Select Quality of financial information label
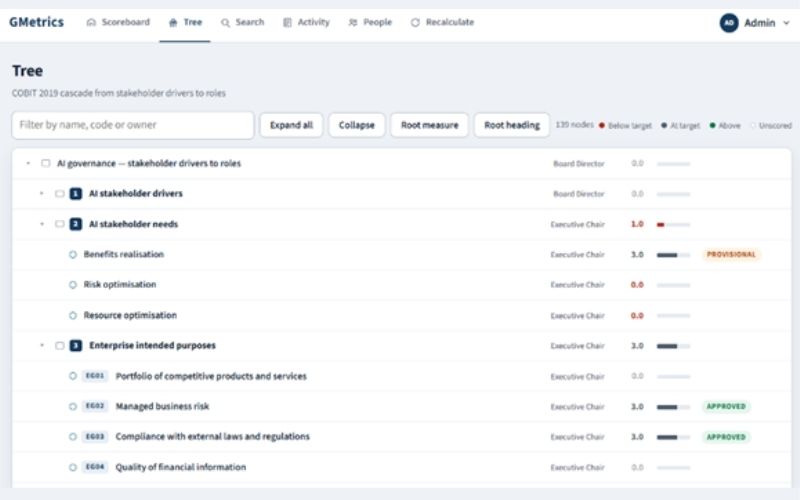The width and height of the screenshot is (800, 500). pyautogui.click(x=181, y=467)
